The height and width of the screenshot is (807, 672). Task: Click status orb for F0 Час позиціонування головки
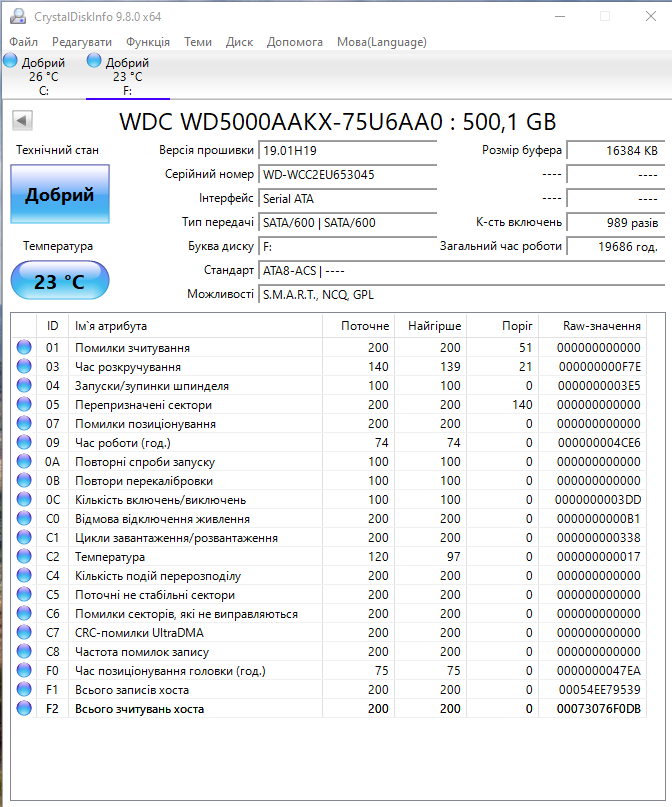tap(24, 671)
